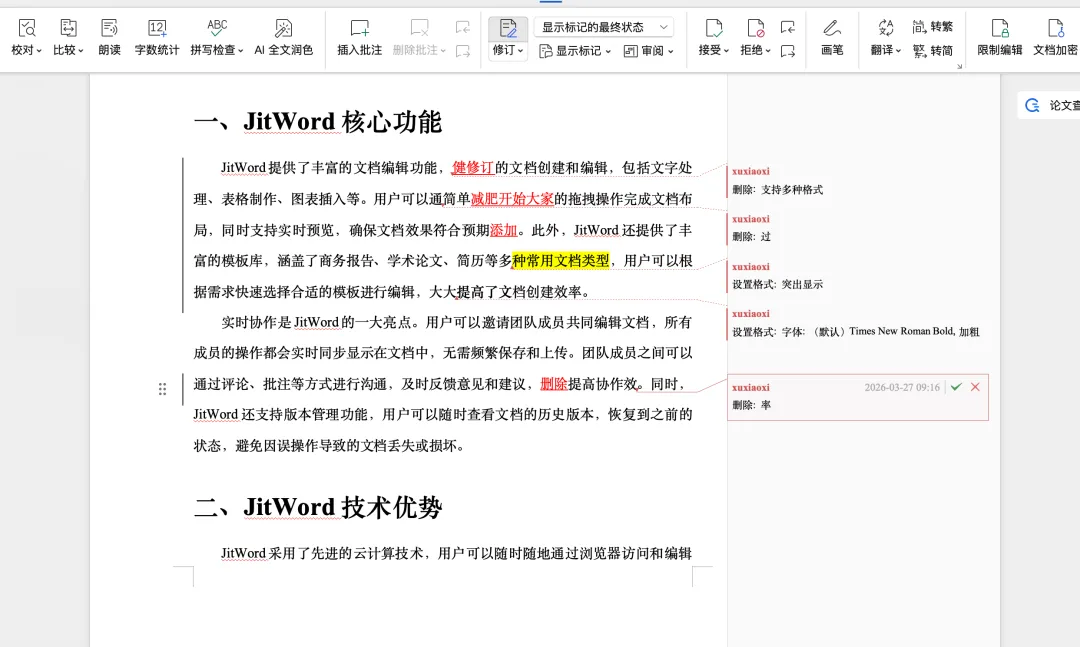Open 限制编辑 restrict editing
Viewport: 1080px width, 647px height.
(999, 37)
